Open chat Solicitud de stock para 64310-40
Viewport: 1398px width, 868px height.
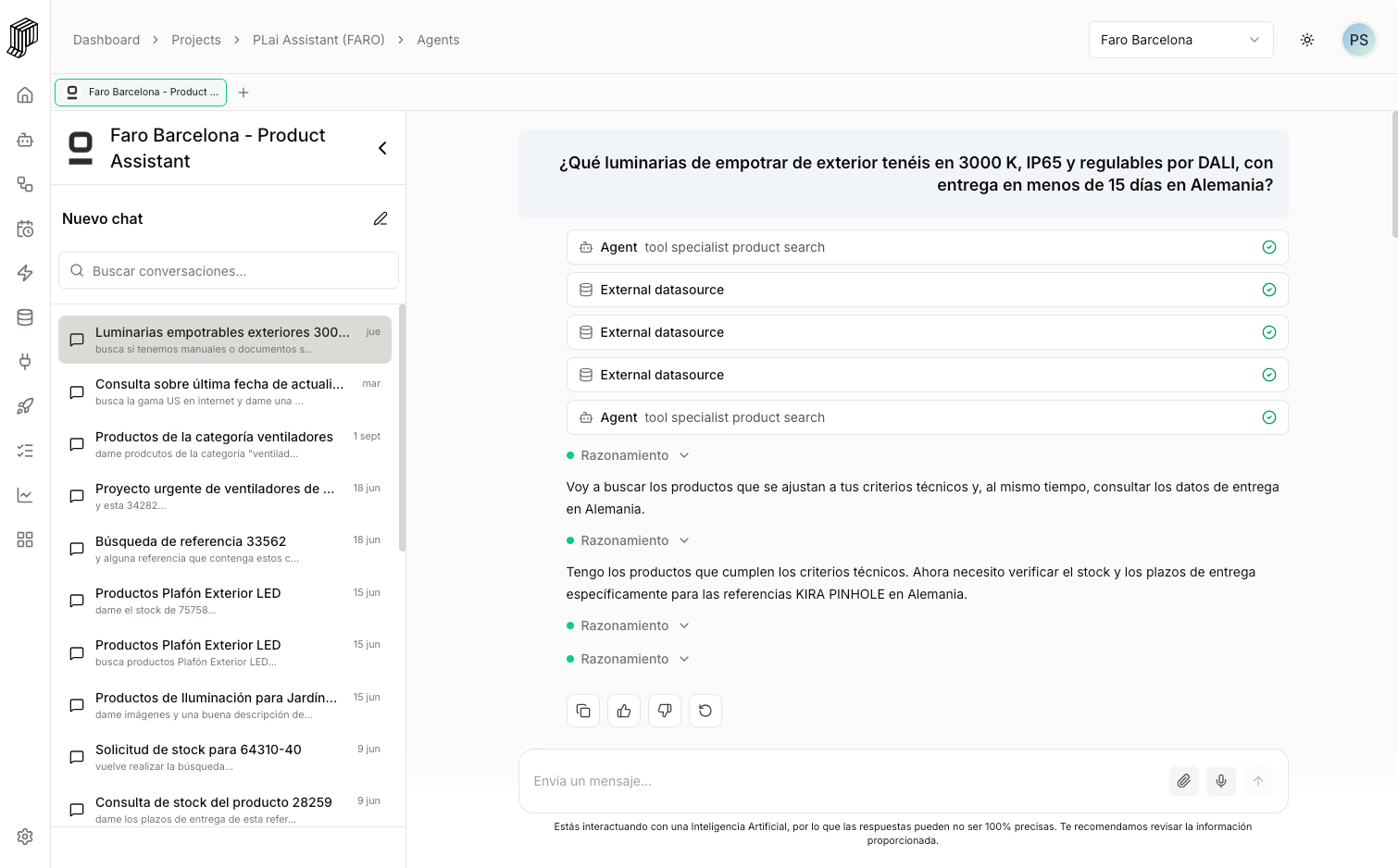pyautogui.click(x=225, y=757)
